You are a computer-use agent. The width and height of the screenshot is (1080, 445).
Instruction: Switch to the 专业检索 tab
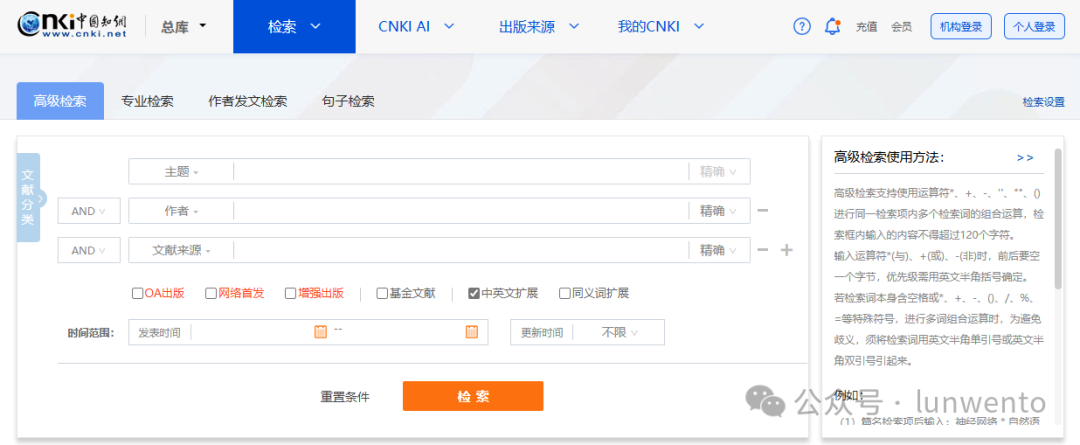[x=147, y=101]
